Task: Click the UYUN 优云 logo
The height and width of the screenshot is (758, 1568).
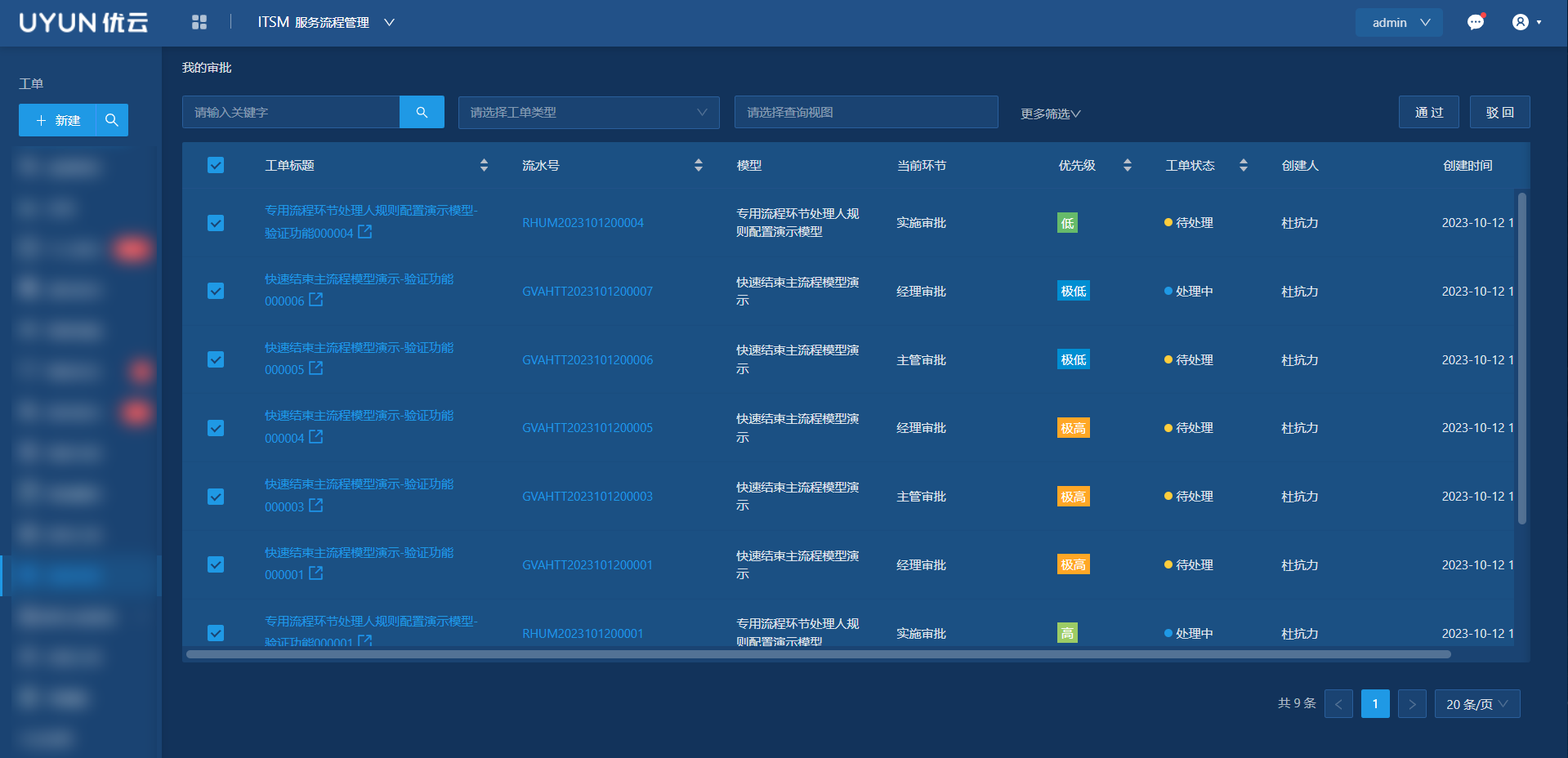Action: coord(83,22)
